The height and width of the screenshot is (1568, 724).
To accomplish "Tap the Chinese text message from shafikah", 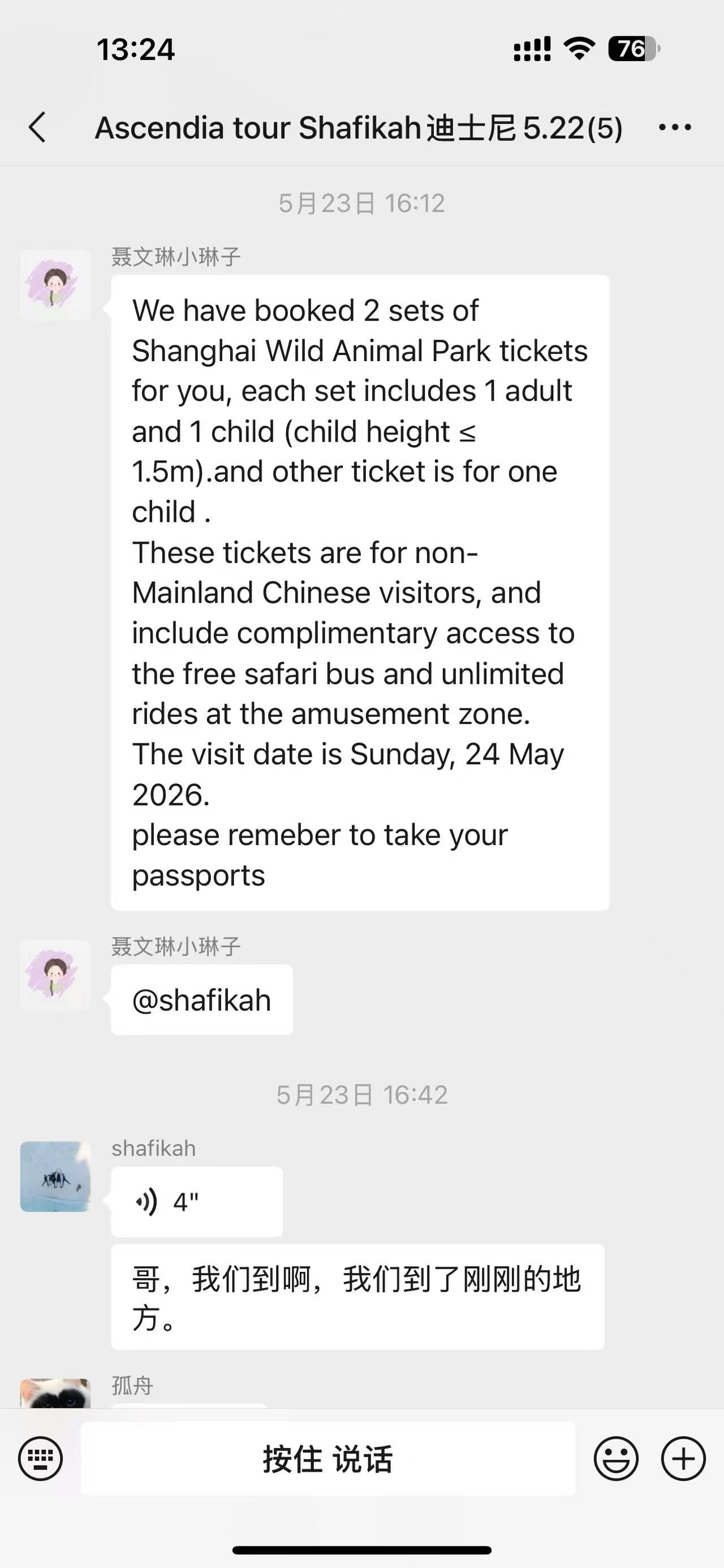I will pos(357,1297).
